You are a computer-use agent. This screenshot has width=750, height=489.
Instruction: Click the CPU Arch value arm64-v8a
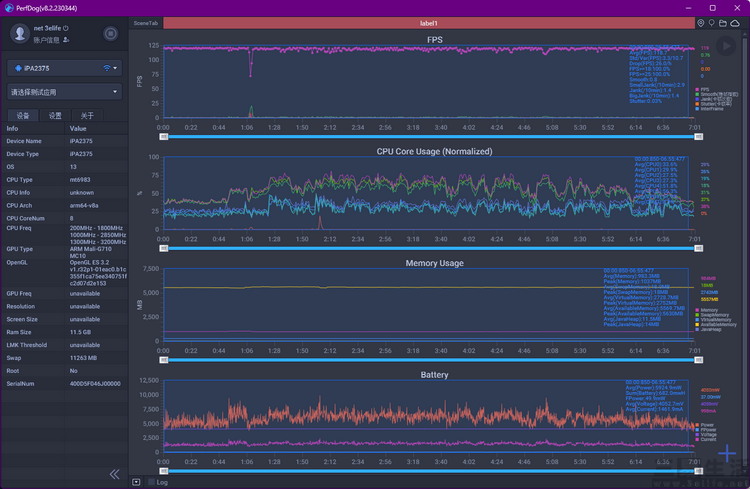[x=84, y=206]
